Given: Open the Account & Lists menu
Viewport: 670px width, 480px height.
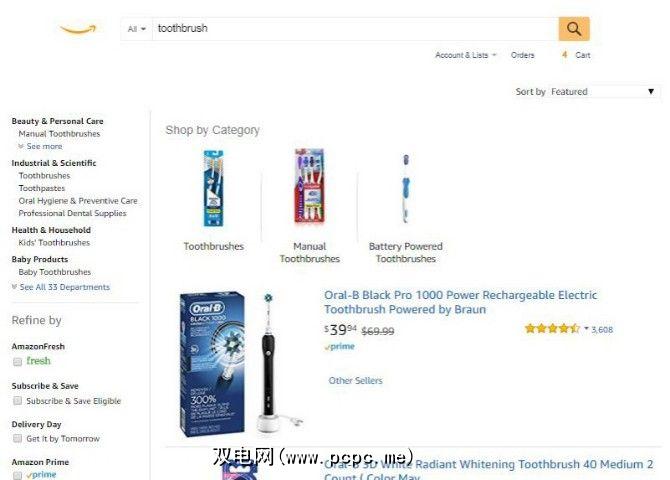Looking at the screenshot, I should [465, 55].
